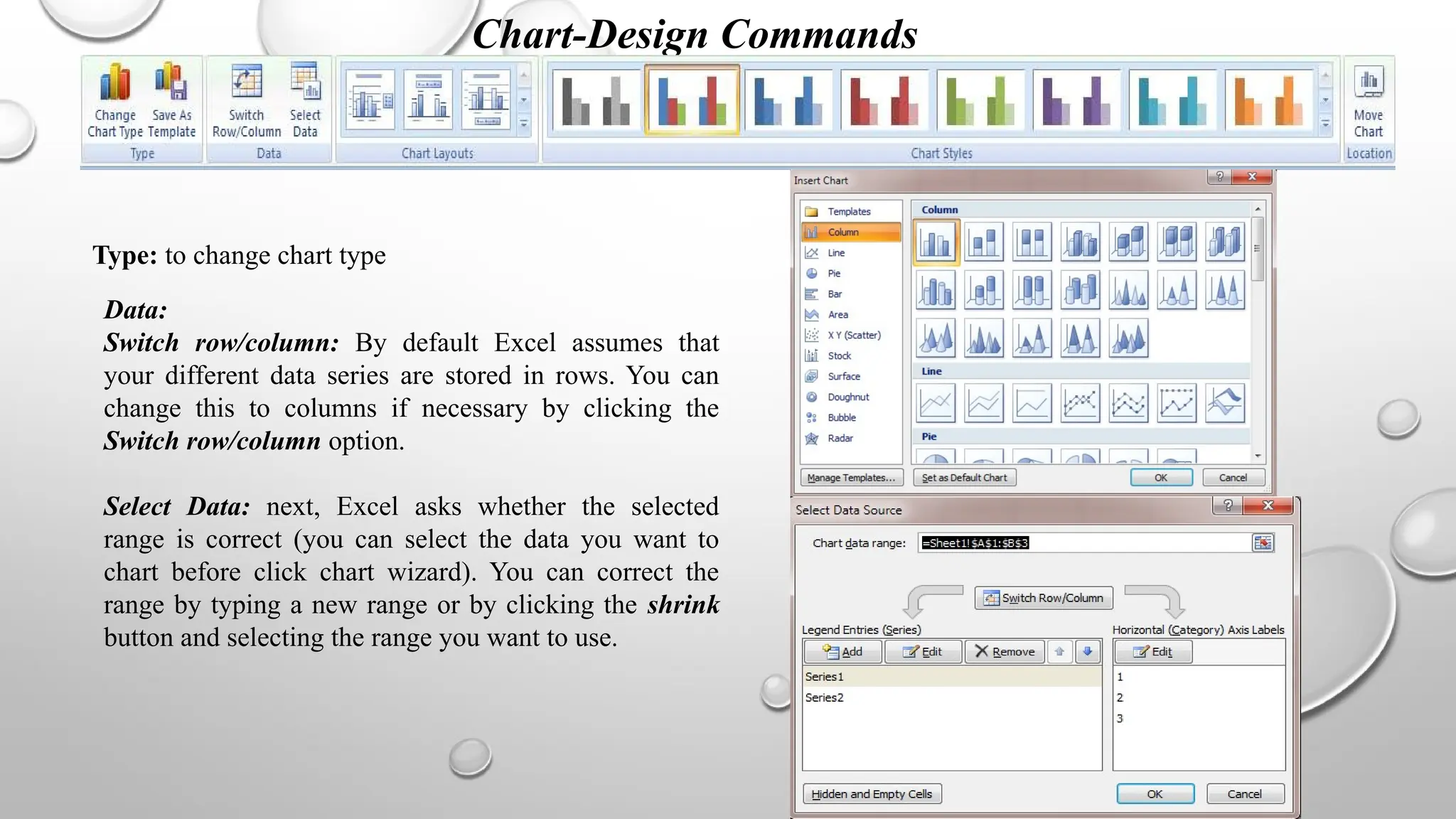Select Templates in Insert Chart list
The width and height of the screenshot is (1456, 819).
point(851,211)
